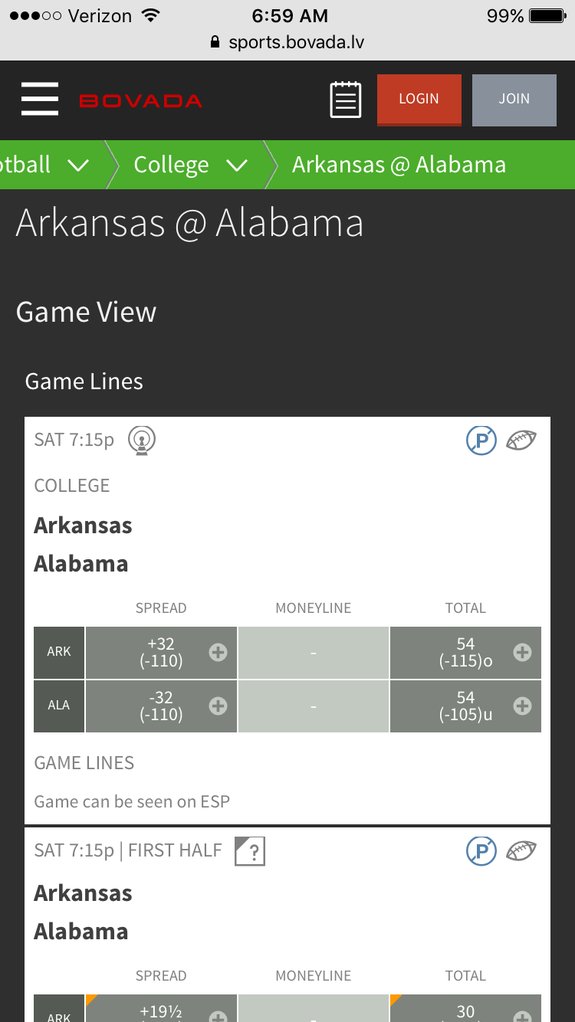Tap the sports.bovada.lv address bar
Screen dimensions: 575x1022
coord(288,42)
